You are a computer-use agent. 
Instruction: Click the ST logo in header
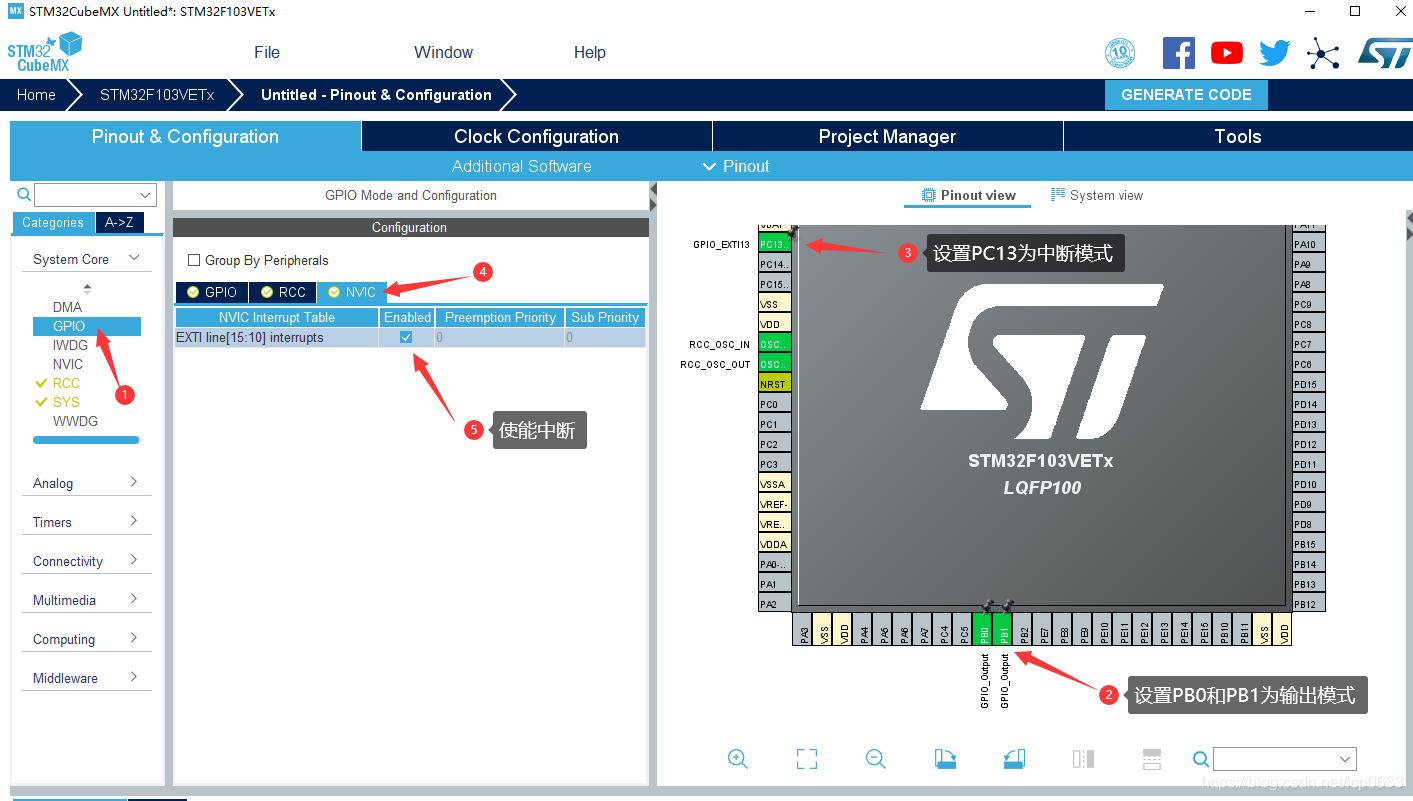tap(1384, 53)
